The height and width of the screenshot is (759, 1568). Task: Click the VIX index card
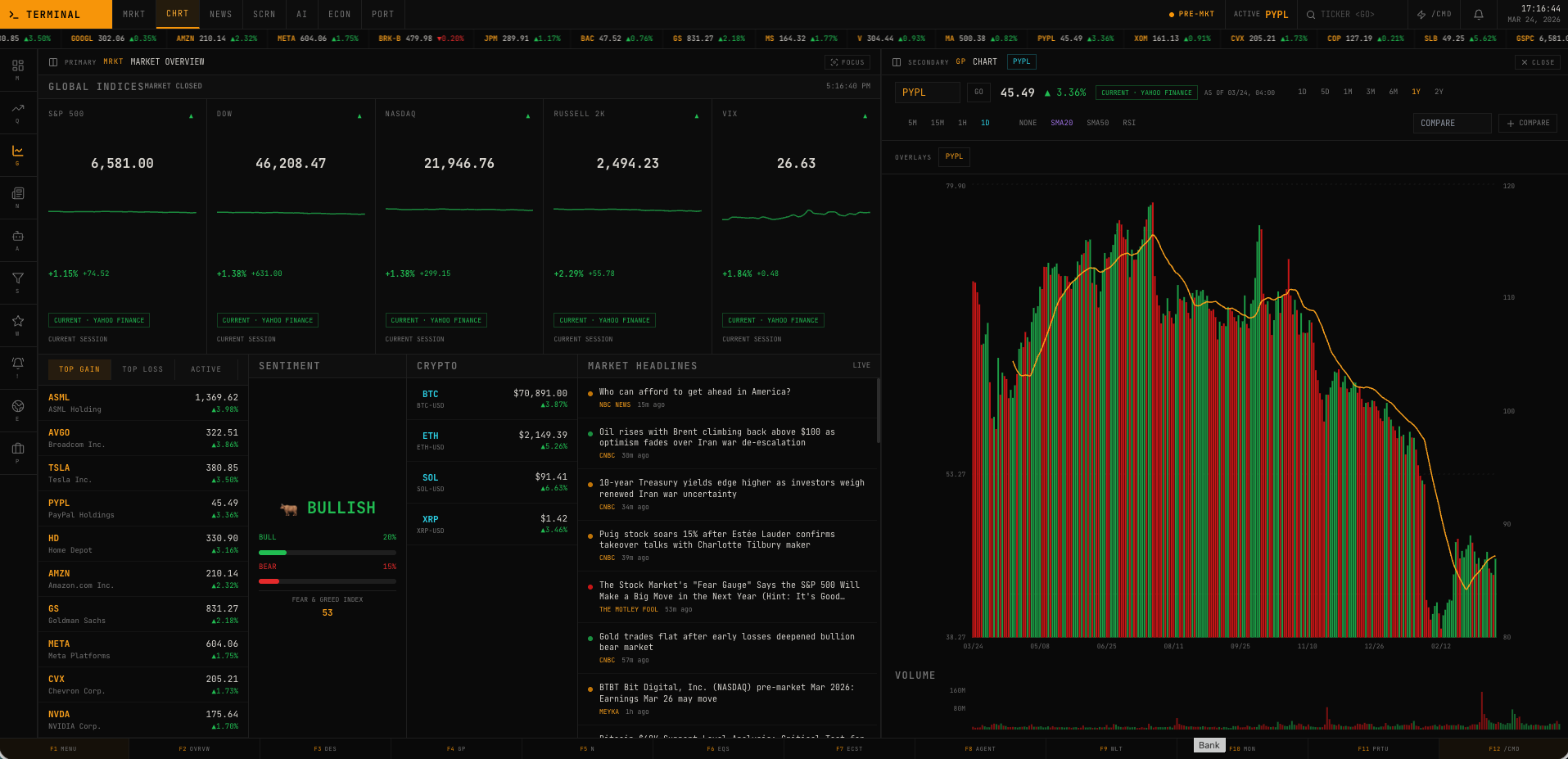pos(796,227)
